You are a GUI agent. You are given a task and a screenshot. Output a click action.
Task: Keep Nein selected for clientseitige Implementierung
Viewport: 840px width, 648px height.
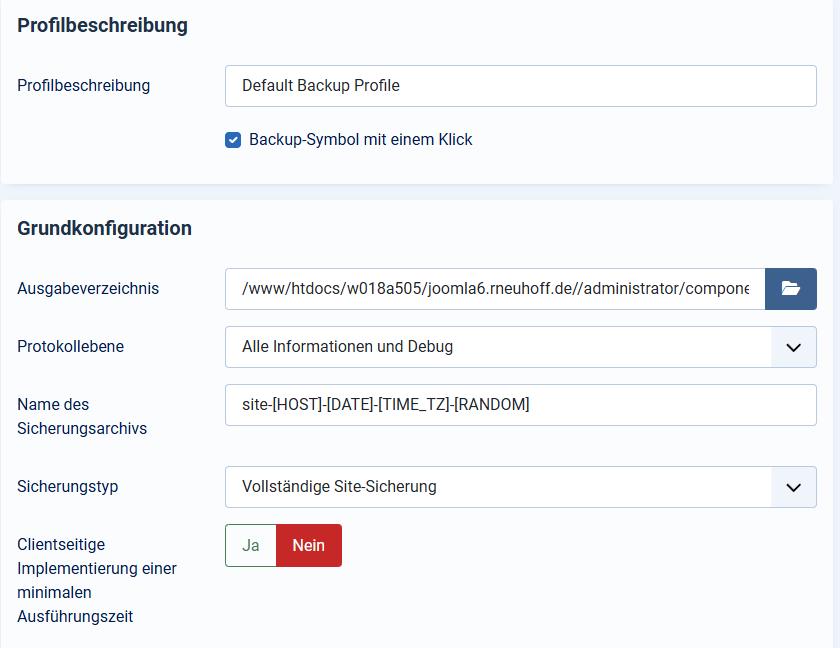[308, 545]
